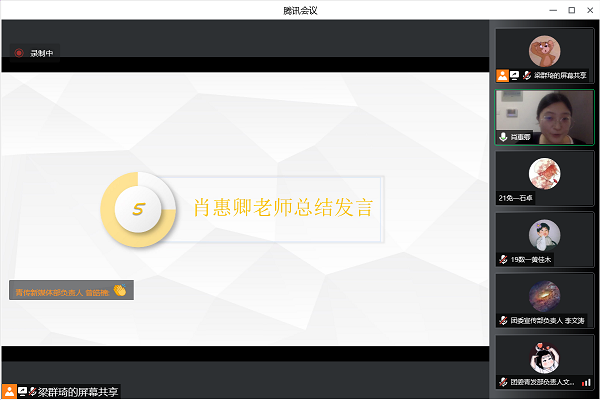
Task: Click the muted mic icon beside 李文涛
Action: click(x=503, y=320)
